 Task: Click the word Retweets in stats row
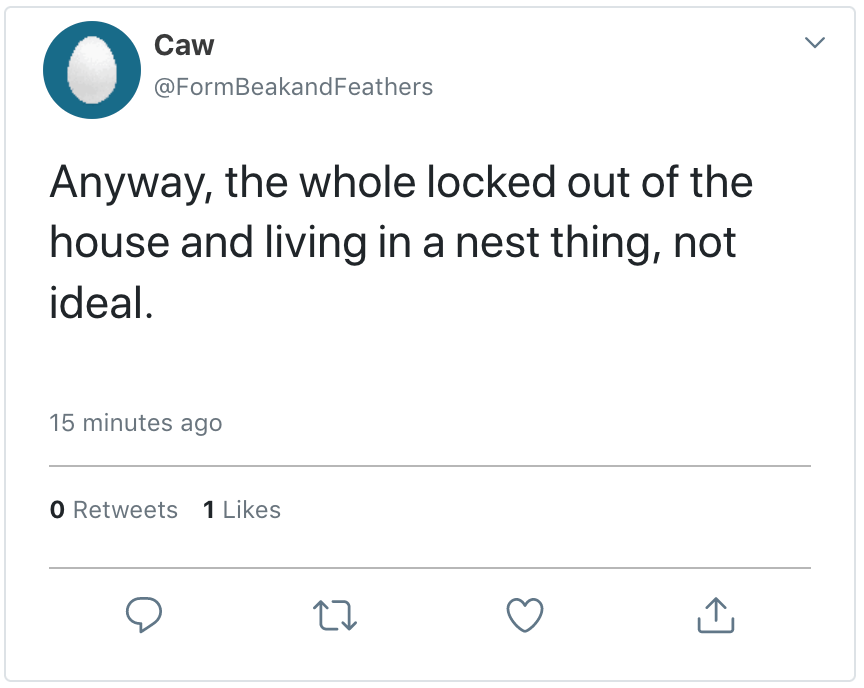tap(125, 510)
